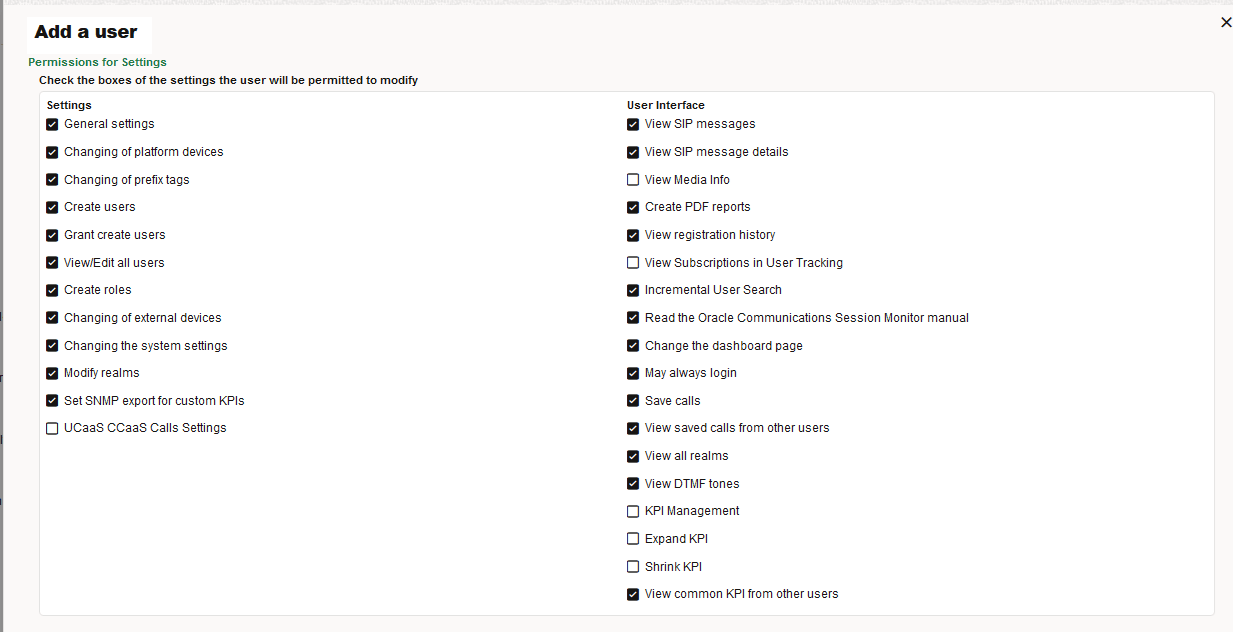Viewport: 1233px width, 632px height.
Task: Uncheck the Create users permission
Action: (52, 207)
